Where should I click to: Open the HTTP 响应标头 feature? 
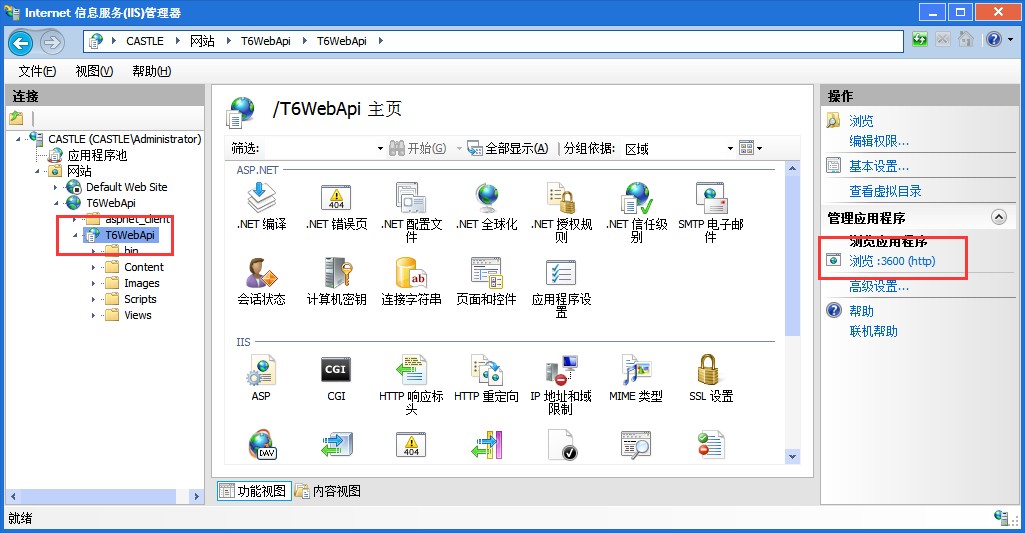tap(411, 385)
